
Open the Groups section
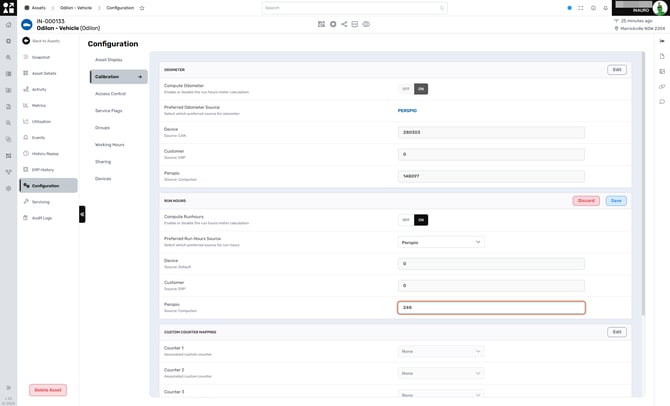coord(103,128)
